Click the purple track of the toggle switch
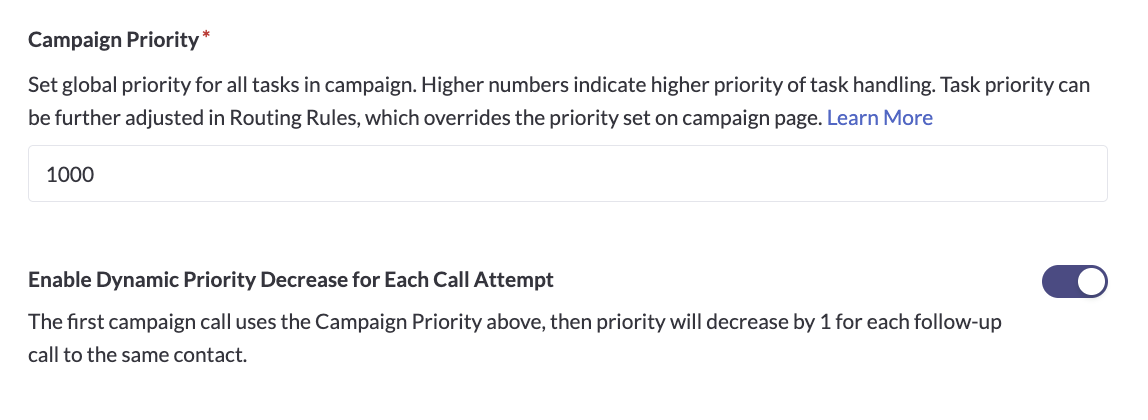This screenshot has width=1148, height=420. (1058, 281)
